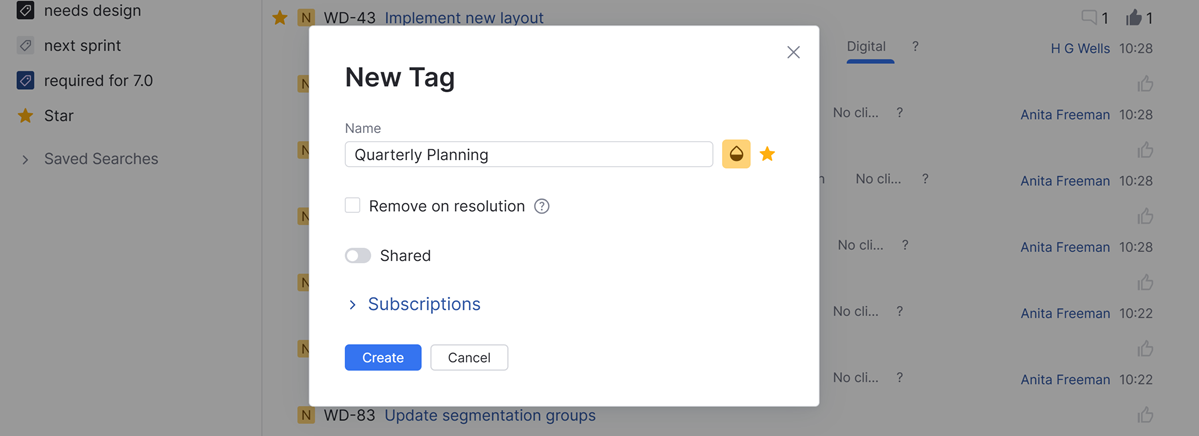Click thumbs-up icon on WD-83 issue
Screen dimensions: 1199x436
click(1145, 415)
